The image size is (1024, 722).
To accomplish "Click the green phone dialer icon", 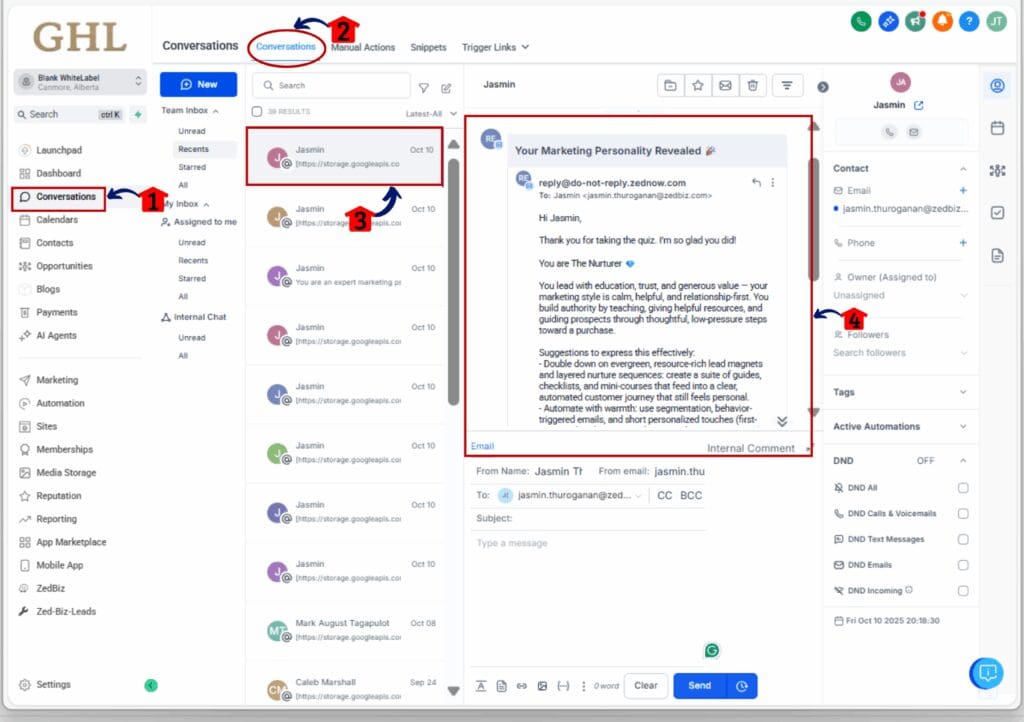I will [x=860, y=21].
